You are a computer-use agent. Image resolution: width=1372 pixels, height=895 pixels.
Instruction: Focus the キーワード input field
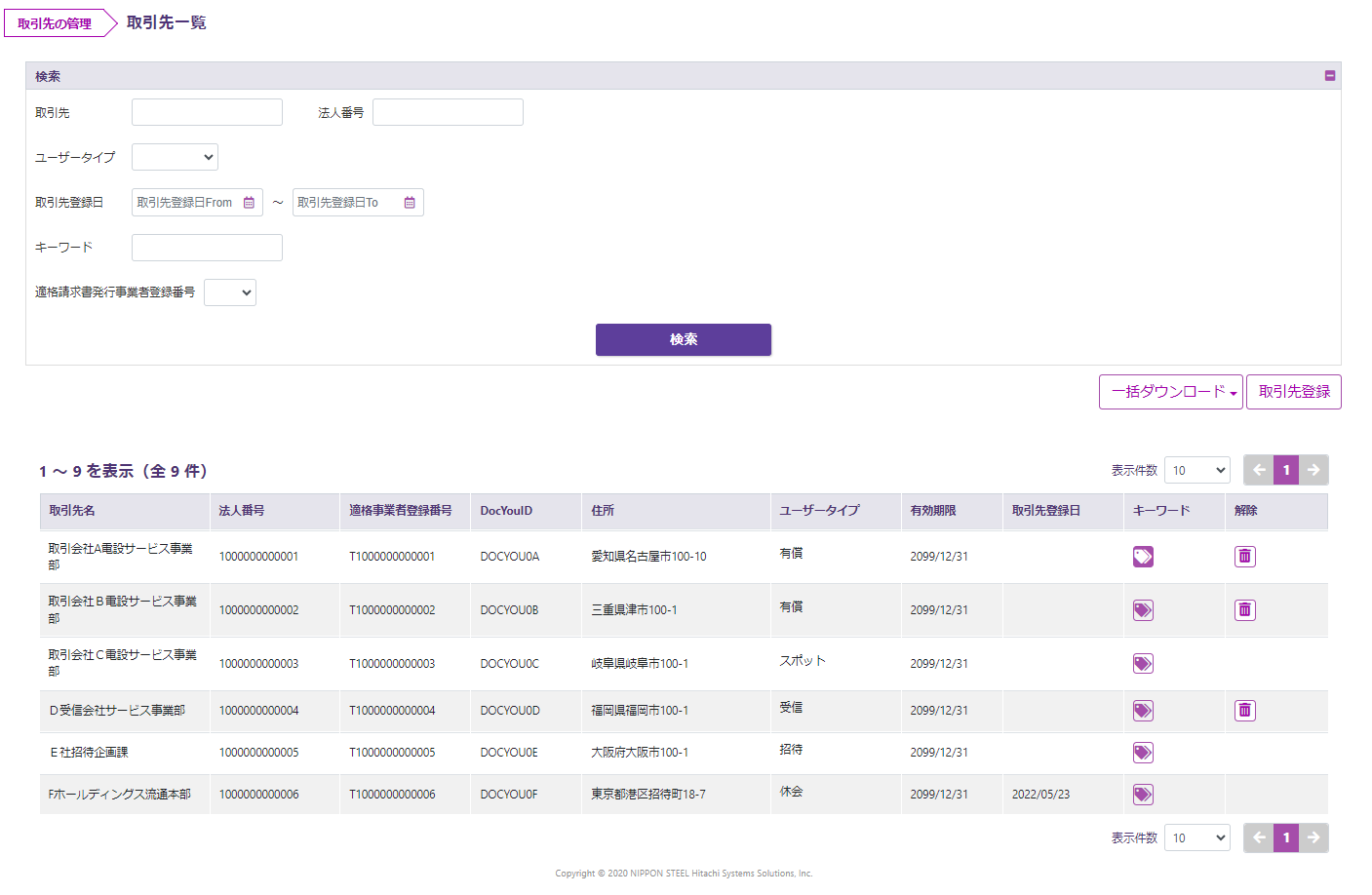pos(207,248)
